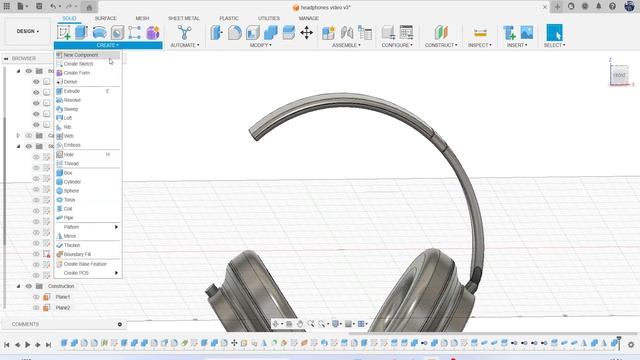Click the Select tool blue icon
The image size is (640, 360).
tap(554, 32)
